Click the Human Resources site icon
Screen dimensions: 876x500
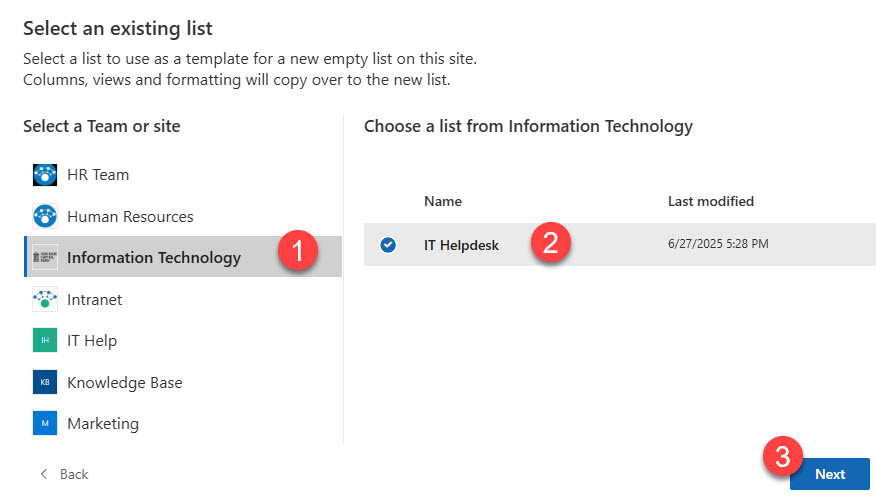pos(45,216)
